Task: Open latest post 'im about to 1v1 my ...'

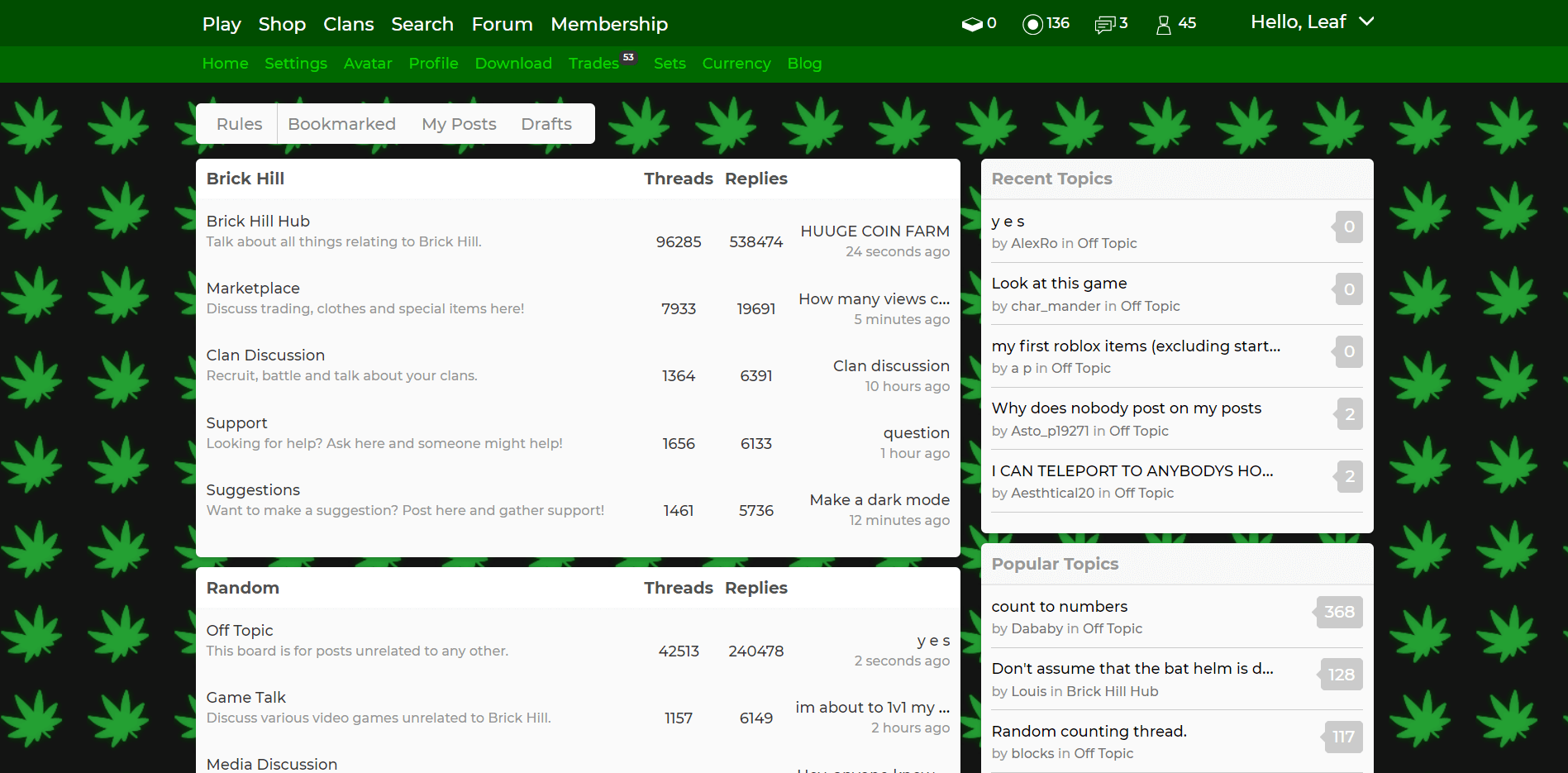Action: click(872, 708)
